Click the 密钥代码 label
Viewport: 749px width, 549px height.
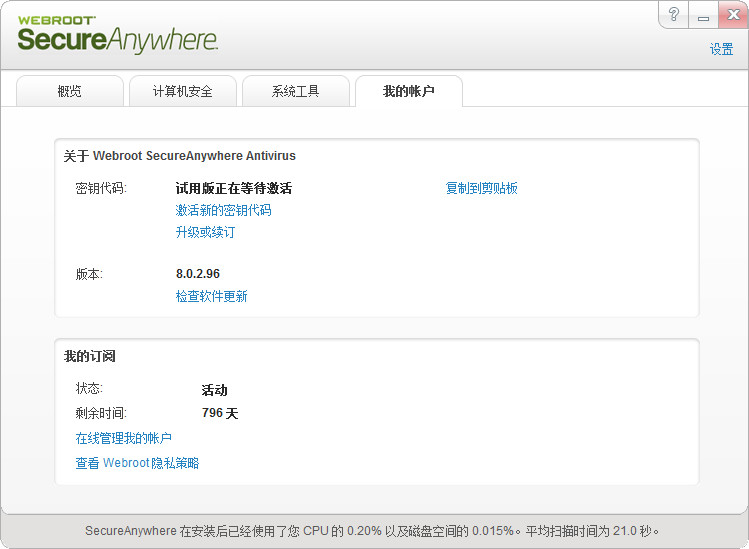101,188
